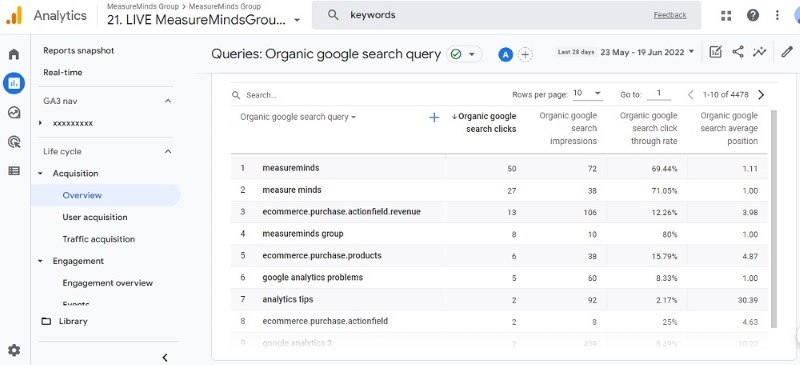The width and height of the screenshot is (800, 365).
Task: Click the 30.39 average position cell
Action: [x=747, y=300]
